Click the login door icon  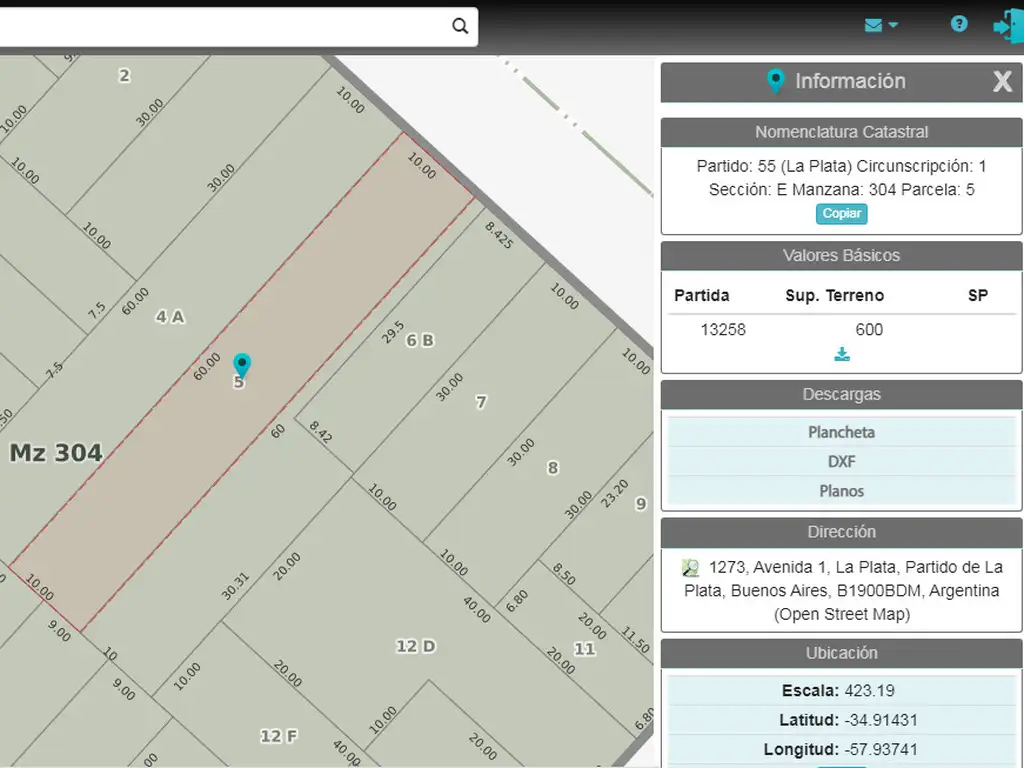click(1005, 26)
